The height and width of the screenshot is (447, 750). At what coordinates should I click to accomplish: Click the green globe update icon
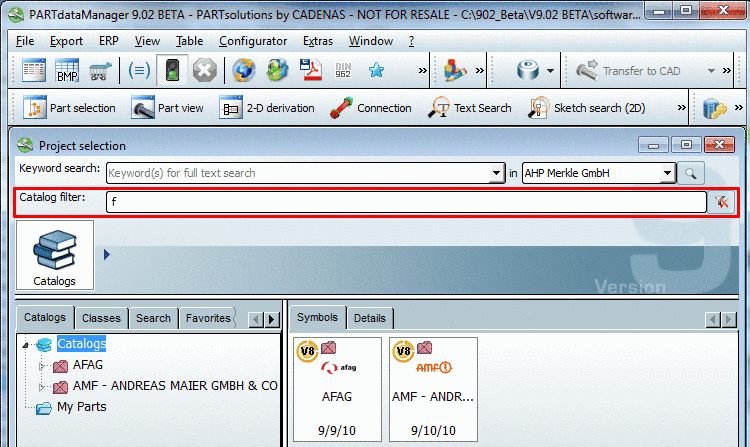pyautogui.click(x=277, y=71)
